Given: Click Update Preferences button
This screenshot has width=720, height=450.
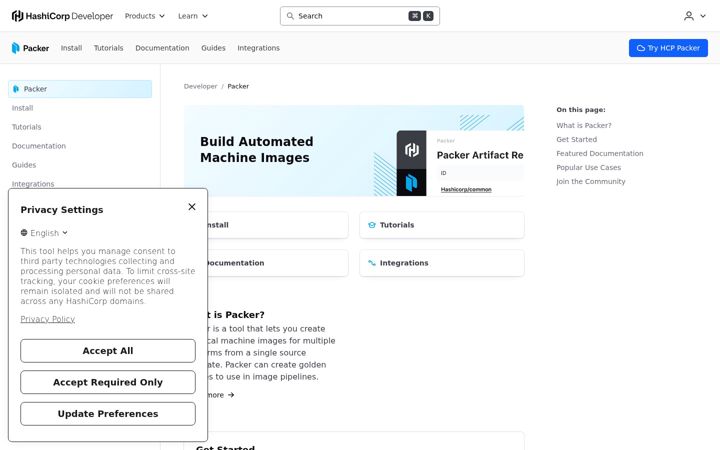Looking at the screenshot, I should click(108, 414).
